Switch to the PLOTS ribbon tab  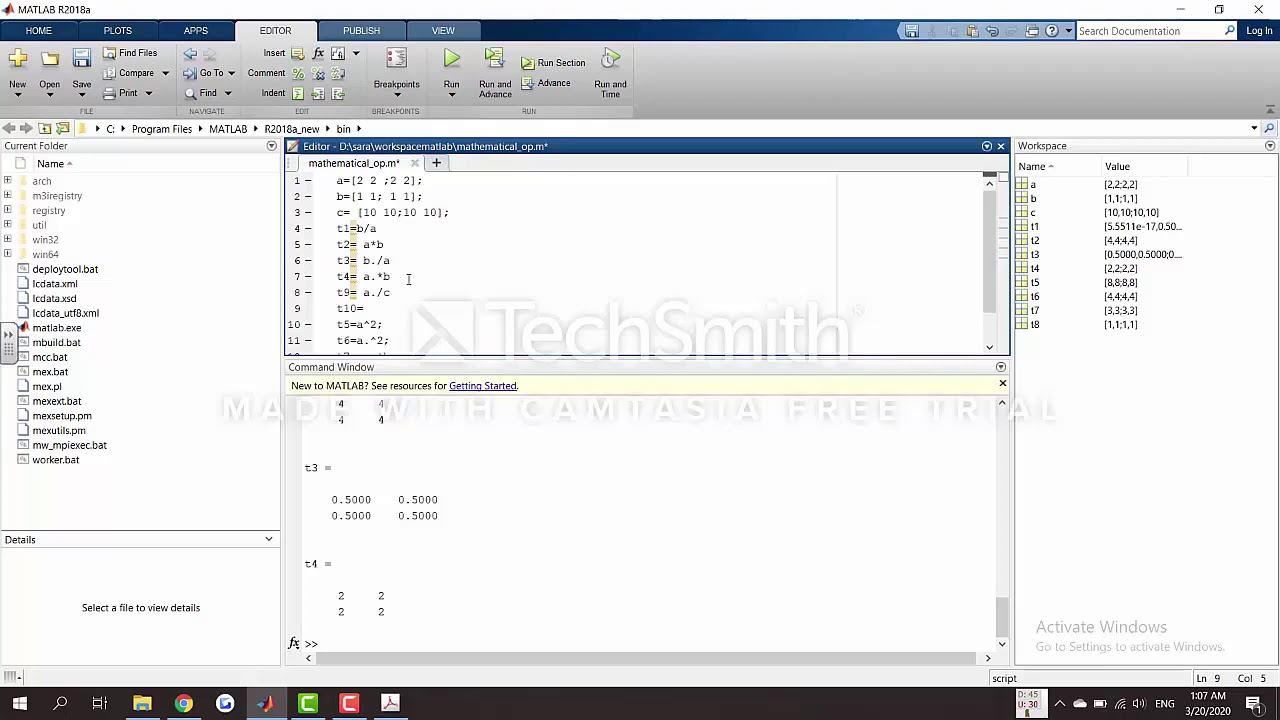[117, 30]
